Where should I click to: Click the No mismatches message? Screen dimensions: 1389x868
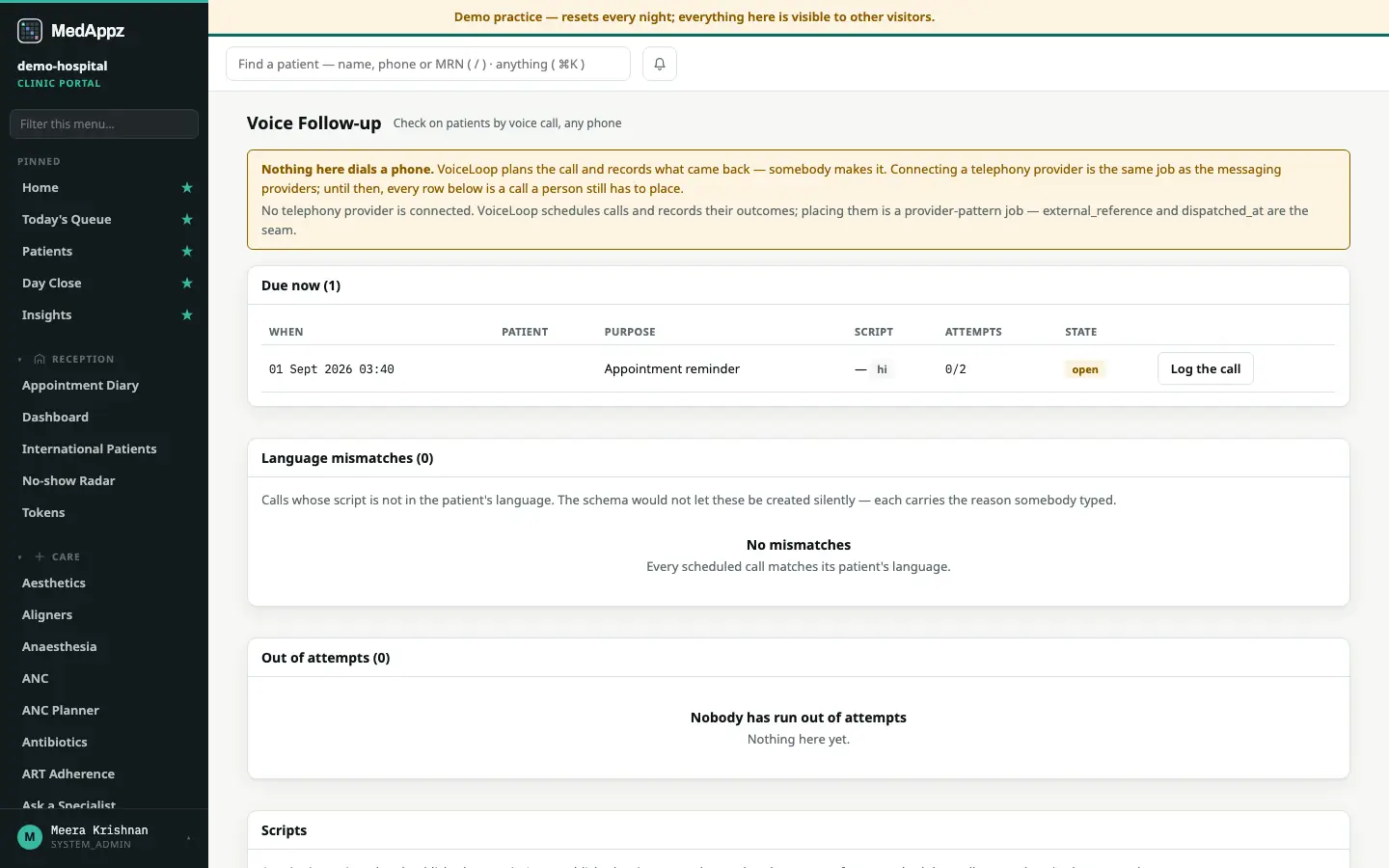[x=799, y=545]
